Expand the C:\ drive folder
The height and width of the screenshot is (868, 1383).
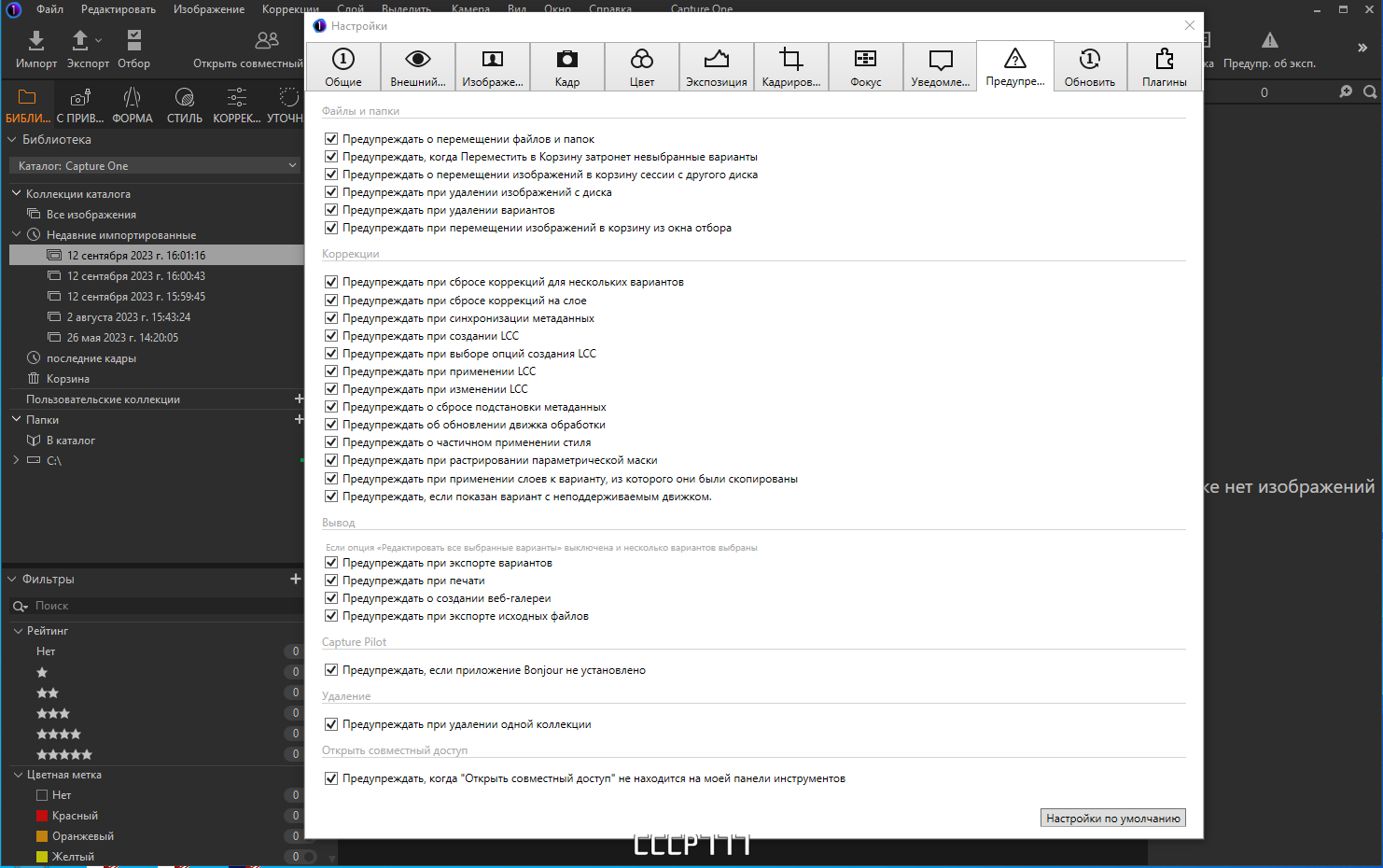[16, 460]
